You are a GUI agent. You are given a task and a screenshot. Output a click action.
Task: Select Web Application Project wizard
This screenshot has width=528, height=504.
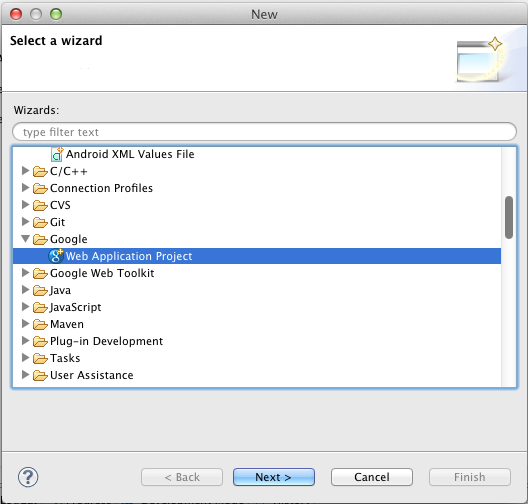pos(257,256)
